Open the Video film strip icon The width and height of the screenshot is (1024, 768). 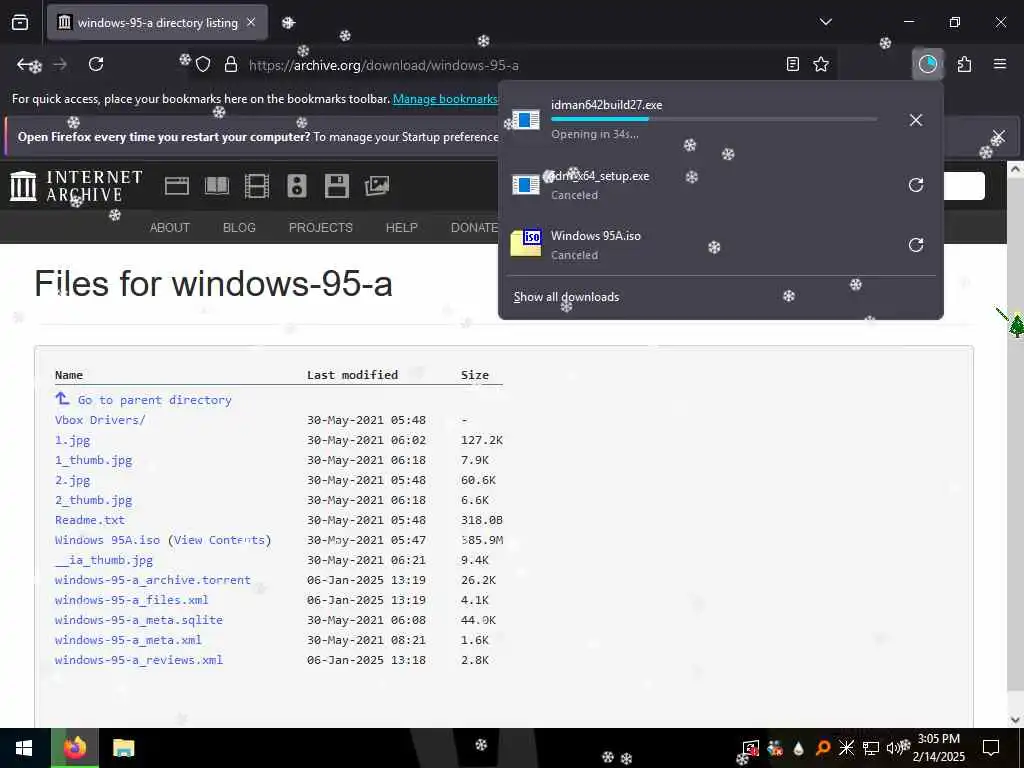[x=257, y=186]
